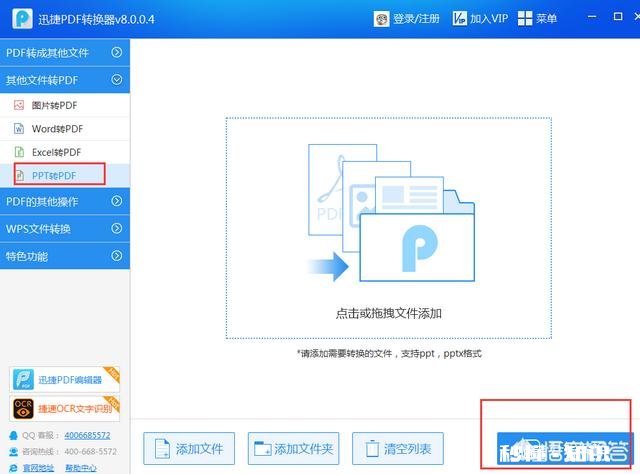Image resolution: width=640 pixels, height=474 pixels.
Task: Click chevron next to 特色功能
Action: click(117, 256)
